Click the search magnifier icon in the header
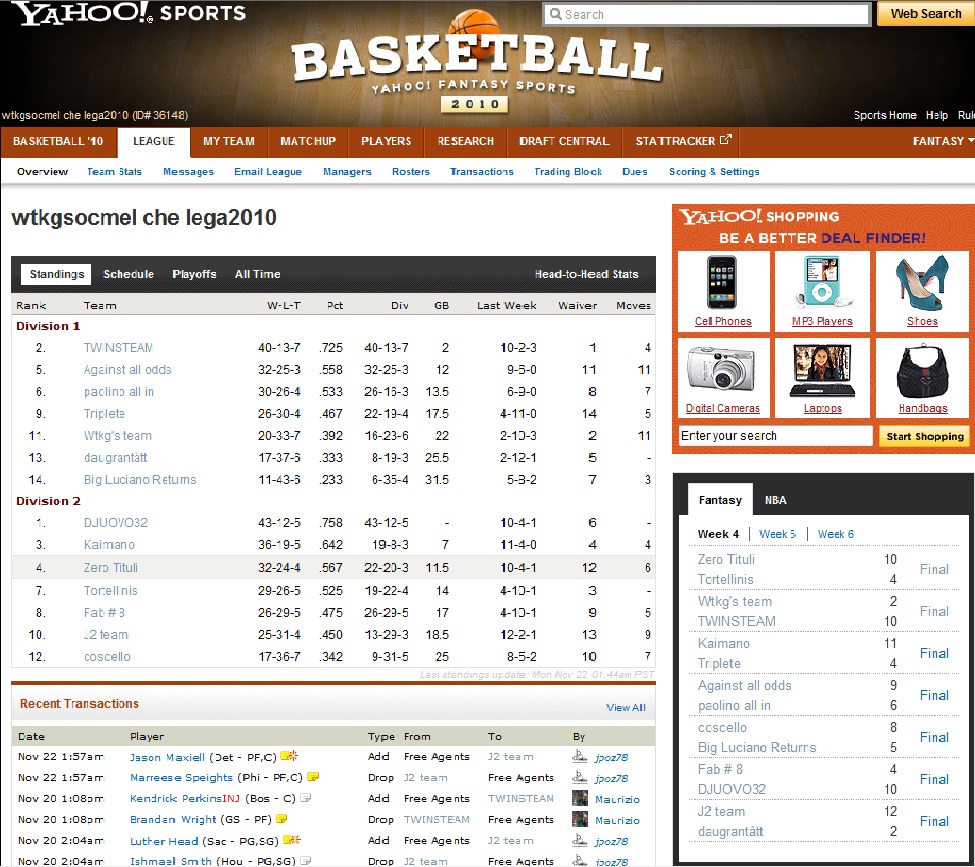 pyautogui.click(x=556, y=14)
